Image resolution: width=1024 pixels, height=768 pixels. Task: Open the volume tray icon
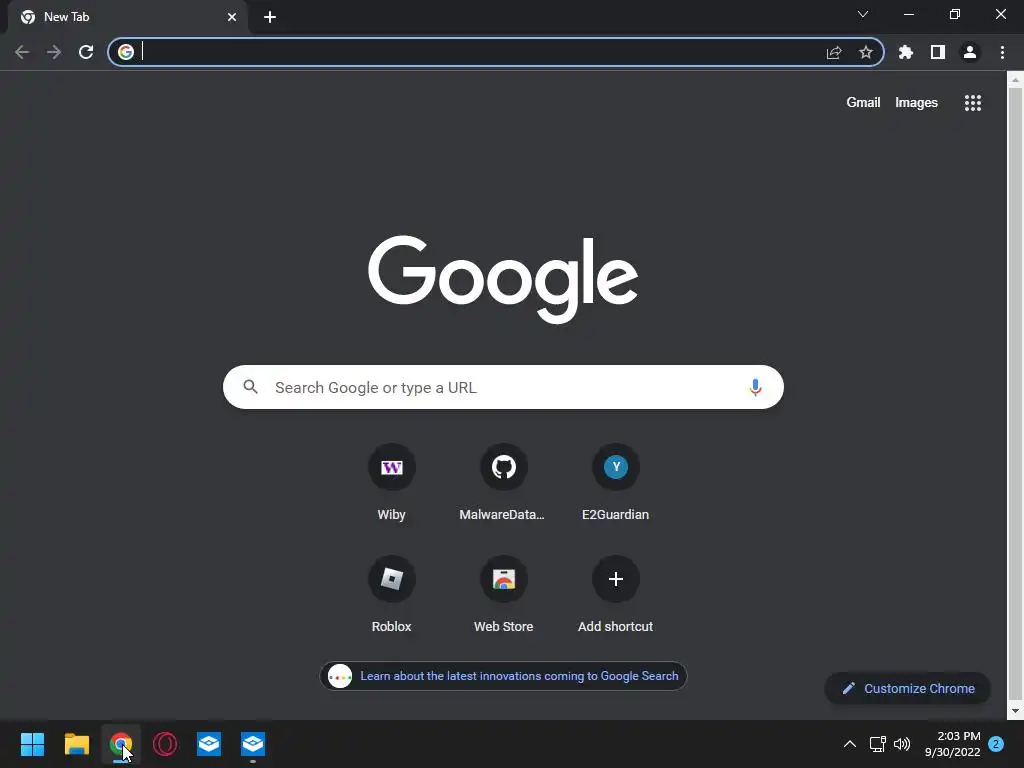(902, 744)
